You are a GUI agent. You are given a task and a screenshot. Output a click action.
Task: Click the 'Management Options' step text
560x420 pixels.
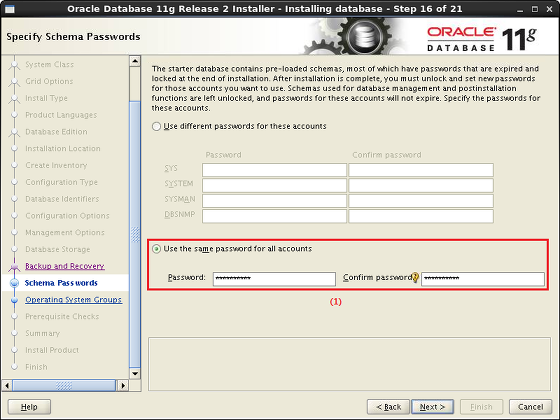click(65, 232)
